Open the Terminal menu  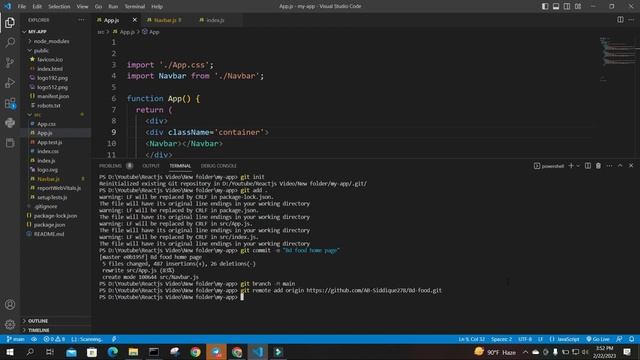point(135,7)
